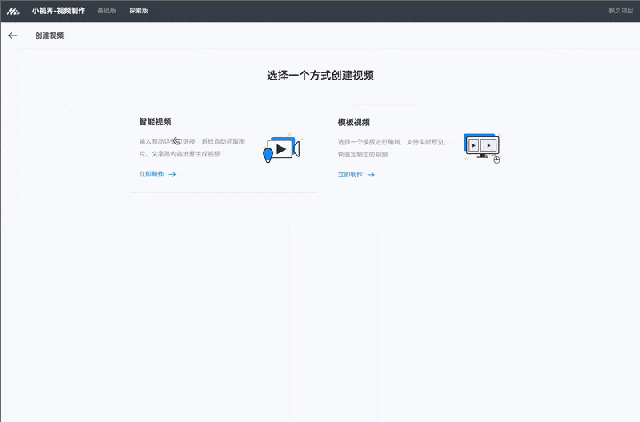Select the 模板视频 card title
Viewport: 640px width, 422px height.
[x=353, y=122]
